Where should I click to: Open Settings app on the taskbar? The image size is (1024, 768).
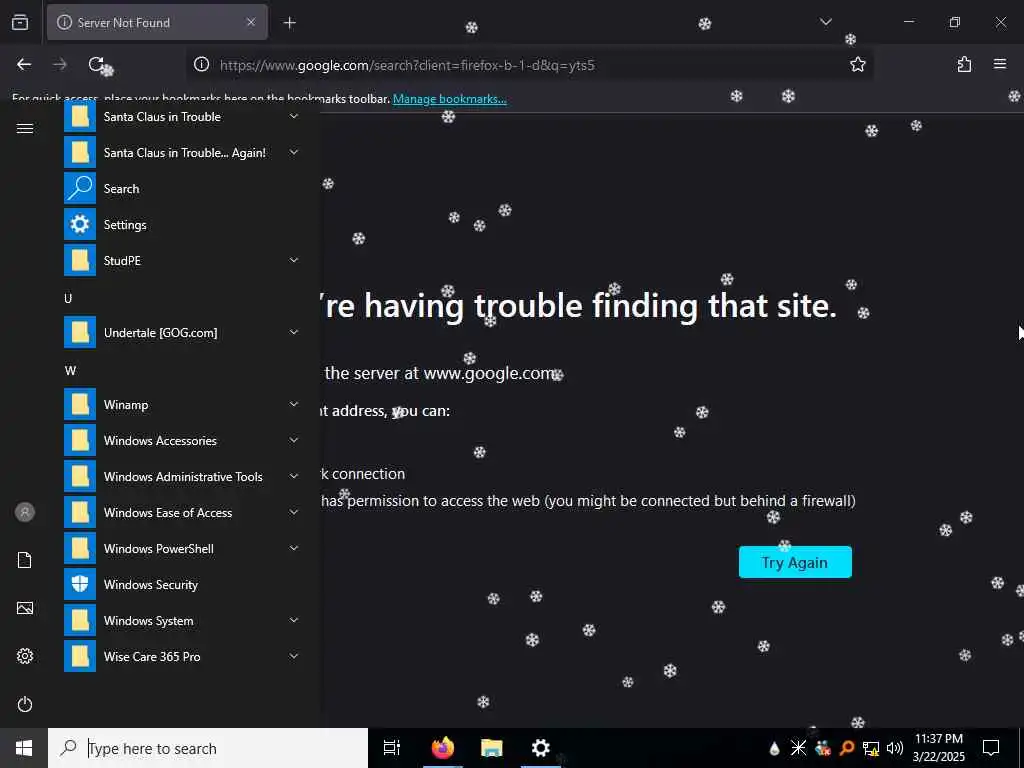click(541, 748)
